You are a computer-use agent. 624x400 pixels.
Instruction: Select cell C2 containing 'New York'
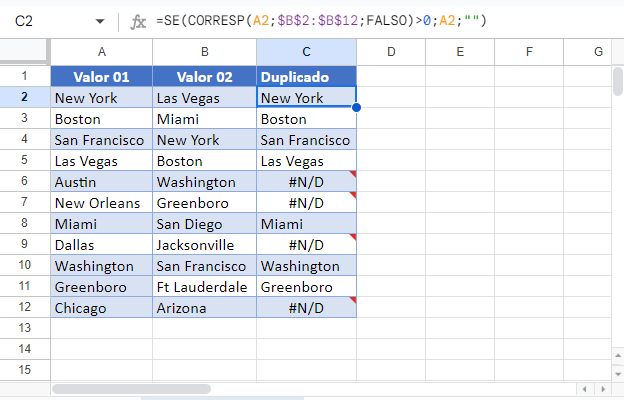(306, 97)
